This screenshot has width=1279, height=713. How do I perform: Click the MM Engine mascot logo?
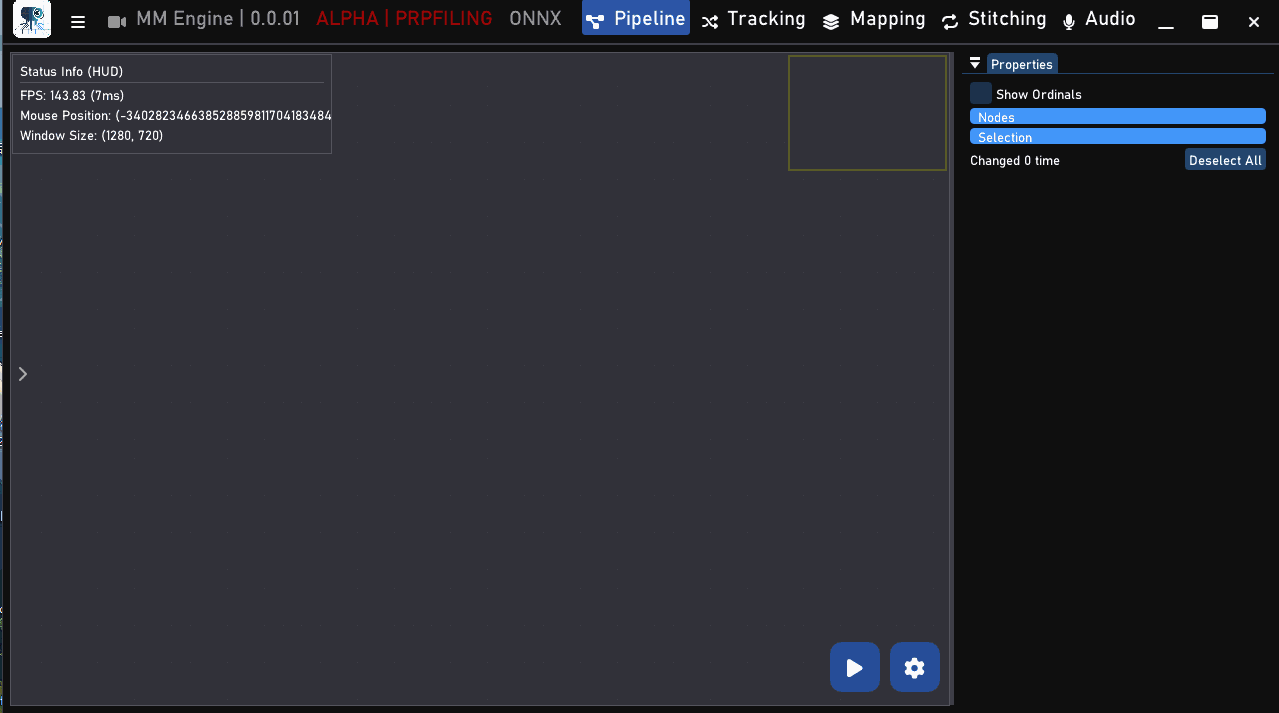31,20
